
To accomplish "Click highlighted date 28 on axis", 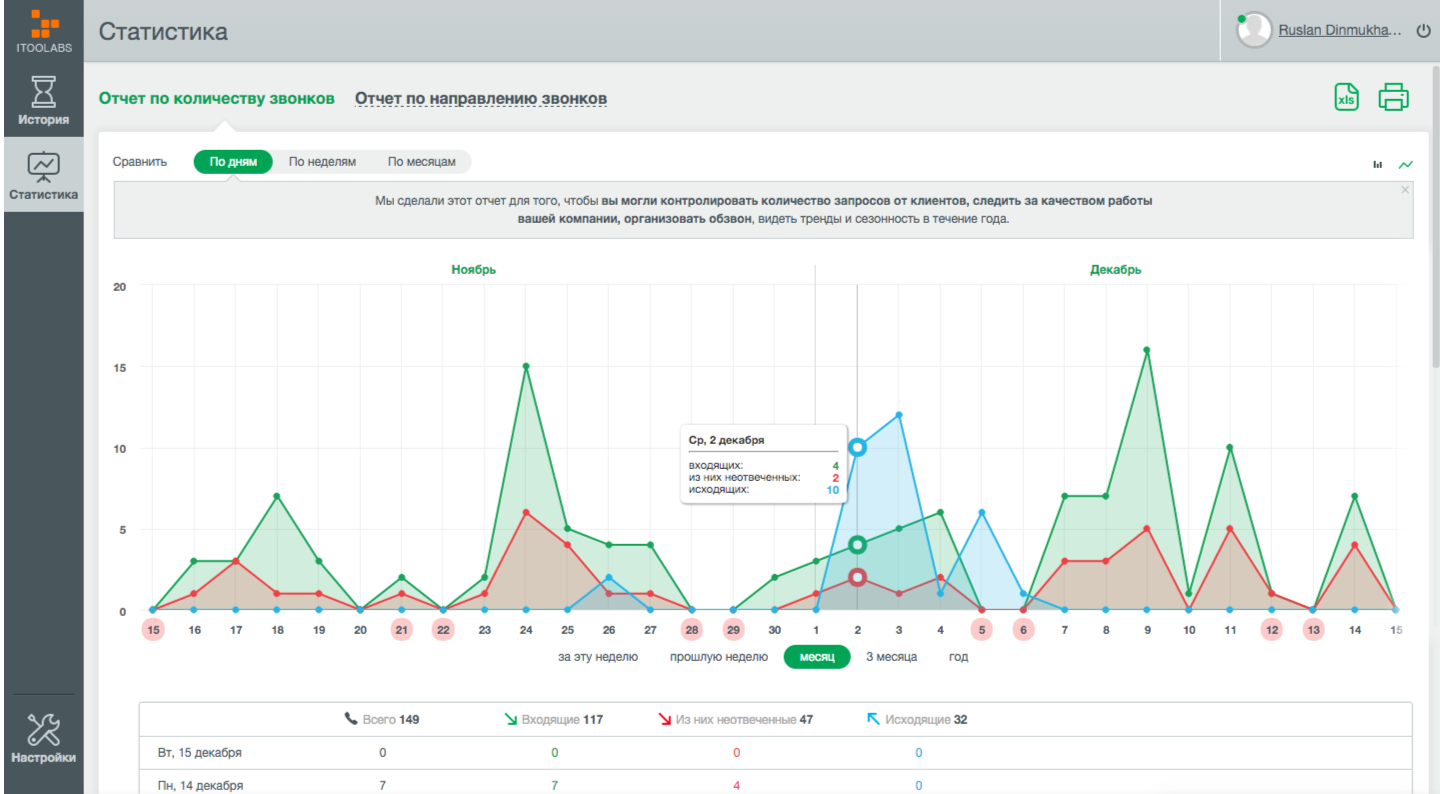I will click(x=692, y=630).
